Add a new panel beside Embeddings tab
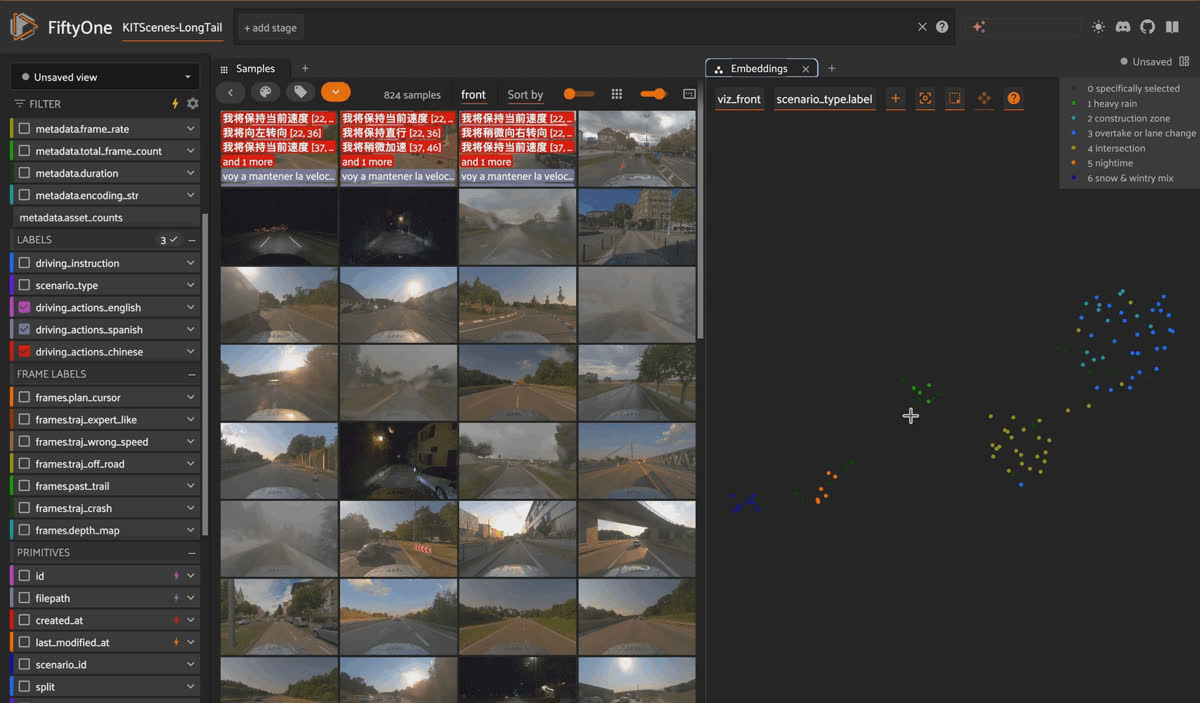Screen dimensions: 1200x703 [831, 69]
